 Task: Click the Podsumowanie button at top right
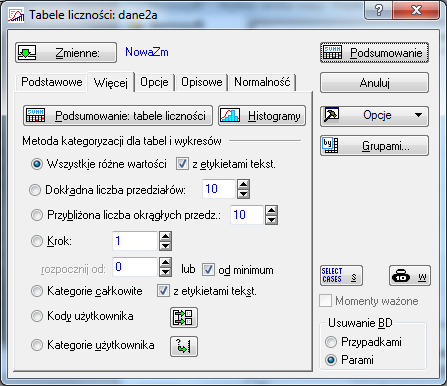374,53
